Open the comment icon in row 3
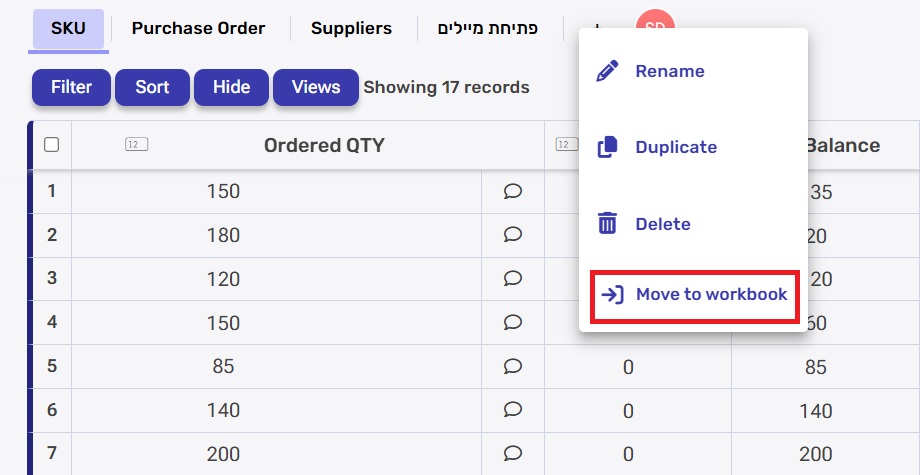 pos(513,279)
